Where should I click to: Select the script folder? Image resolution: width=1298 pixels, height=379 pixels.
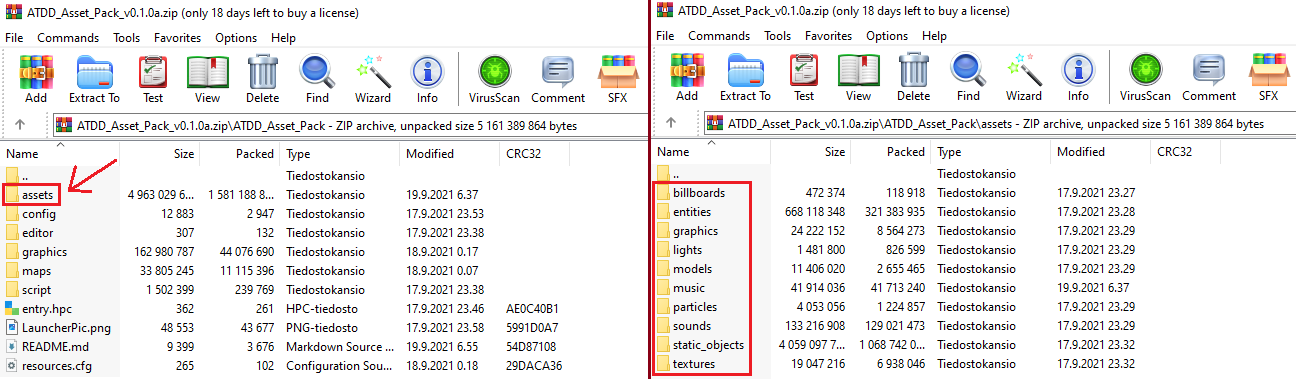(36, 290)
